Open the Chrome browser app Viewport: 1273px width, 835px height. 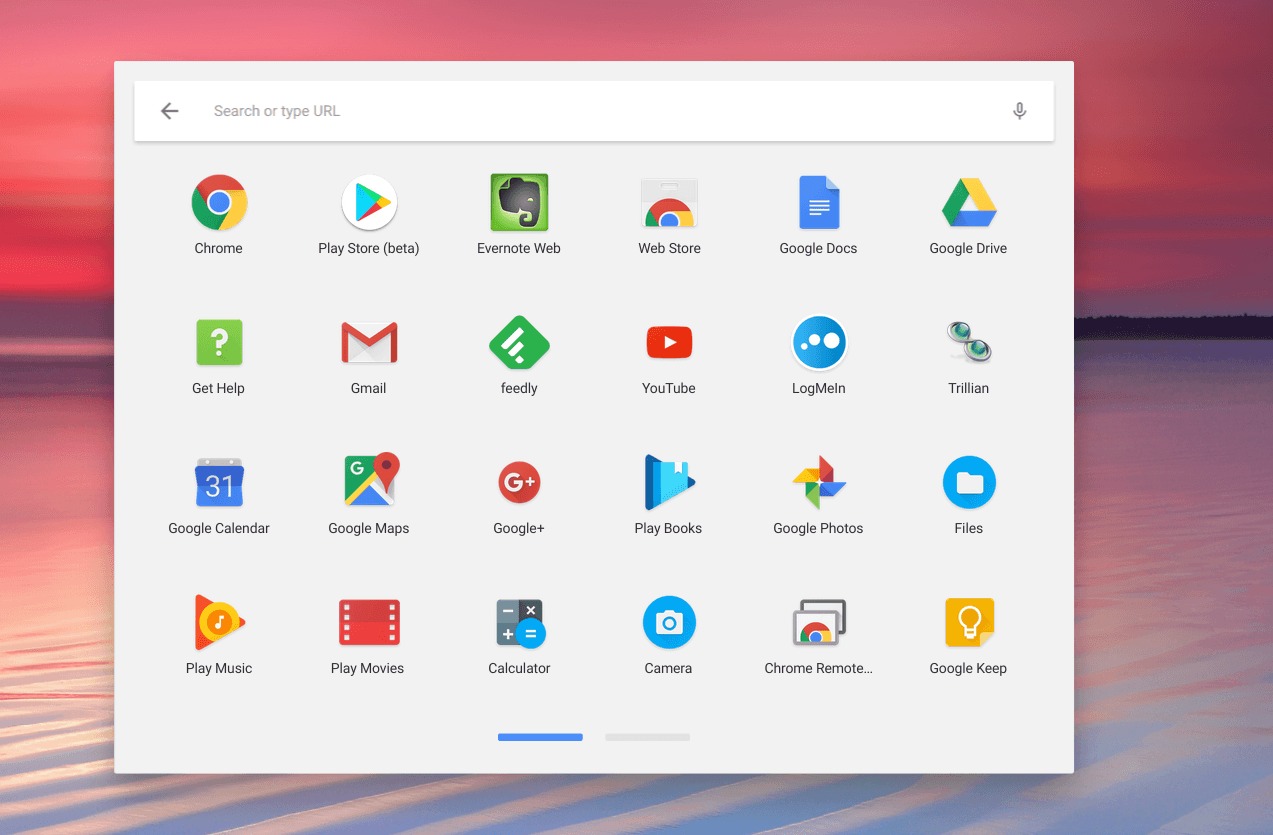point(219,203)
